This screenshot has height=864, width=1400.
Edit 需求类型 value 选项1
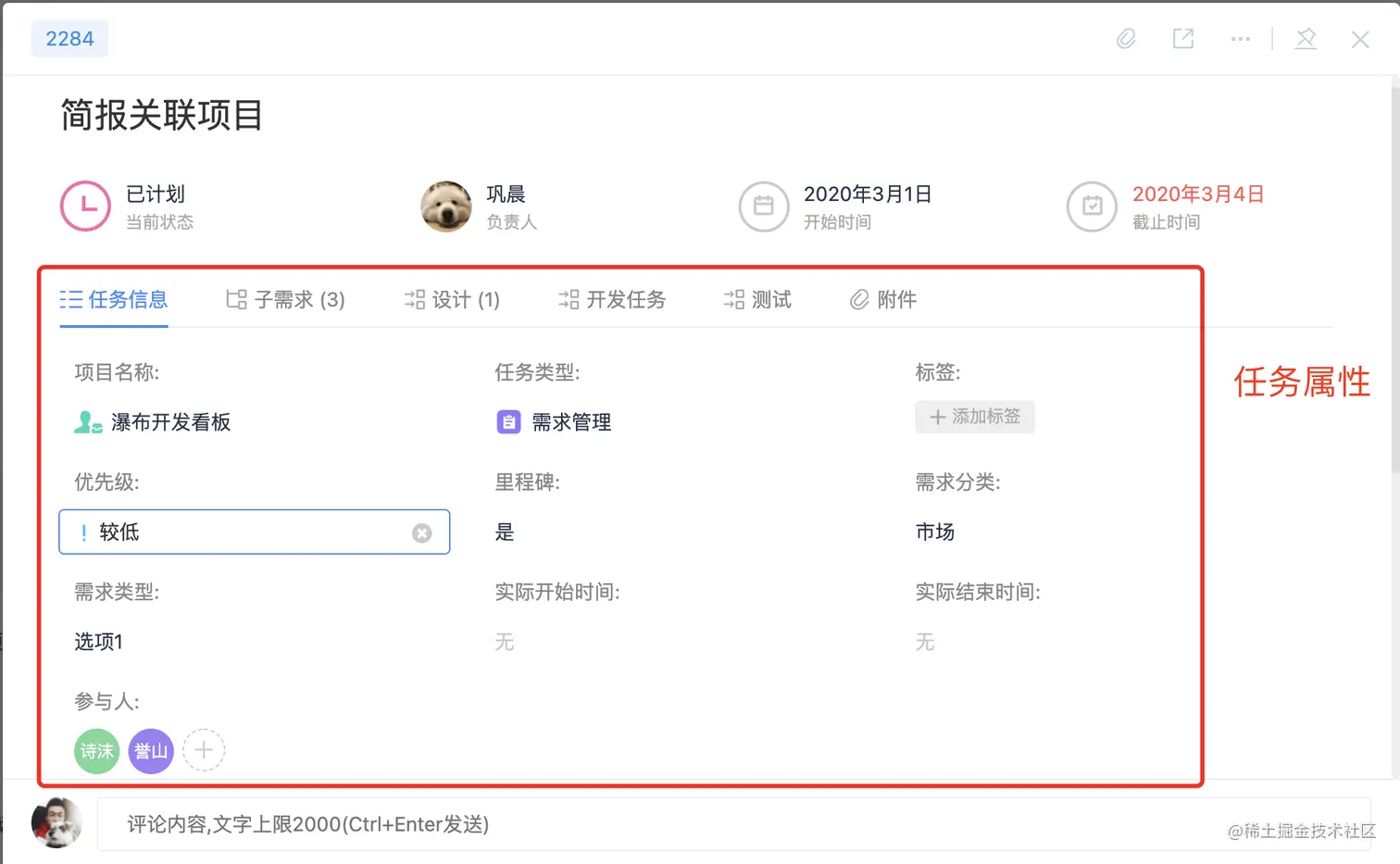[x=98, y=642]
